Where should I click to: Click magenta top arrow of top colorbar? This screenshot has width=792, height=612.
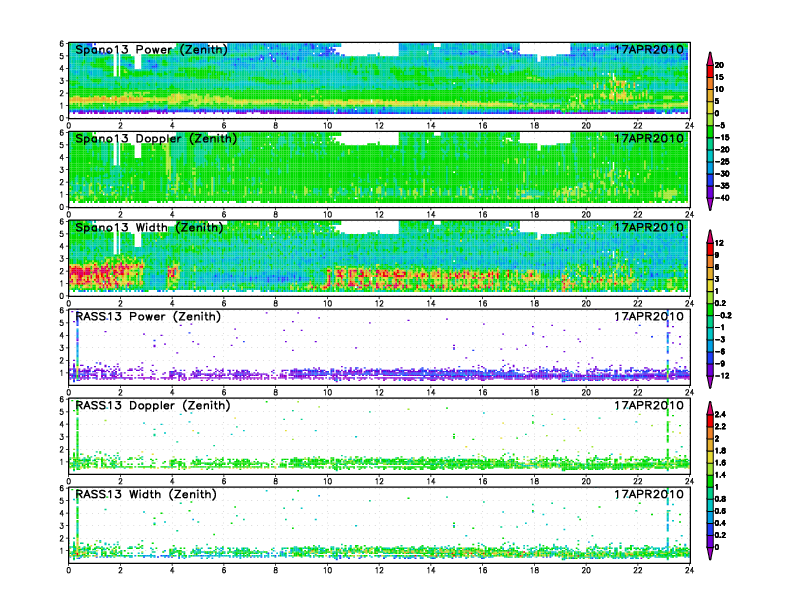pyautogui.click(x=710, y=59)
